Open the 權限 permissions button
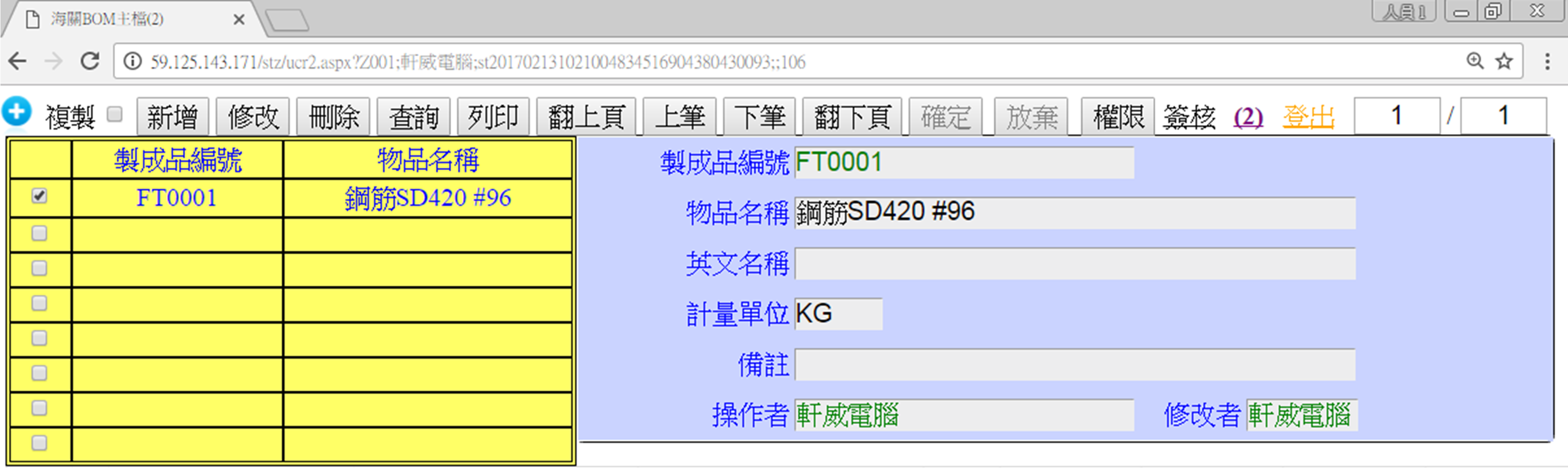Image resolution: width=1568 pixels, height=468 pixels. click(1118, 116)
